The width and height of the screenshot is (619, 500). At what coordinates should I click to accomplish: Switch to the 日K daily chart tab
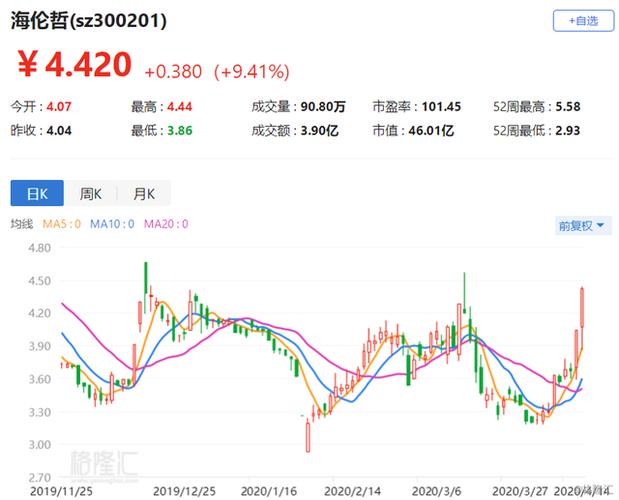point(37,193)
